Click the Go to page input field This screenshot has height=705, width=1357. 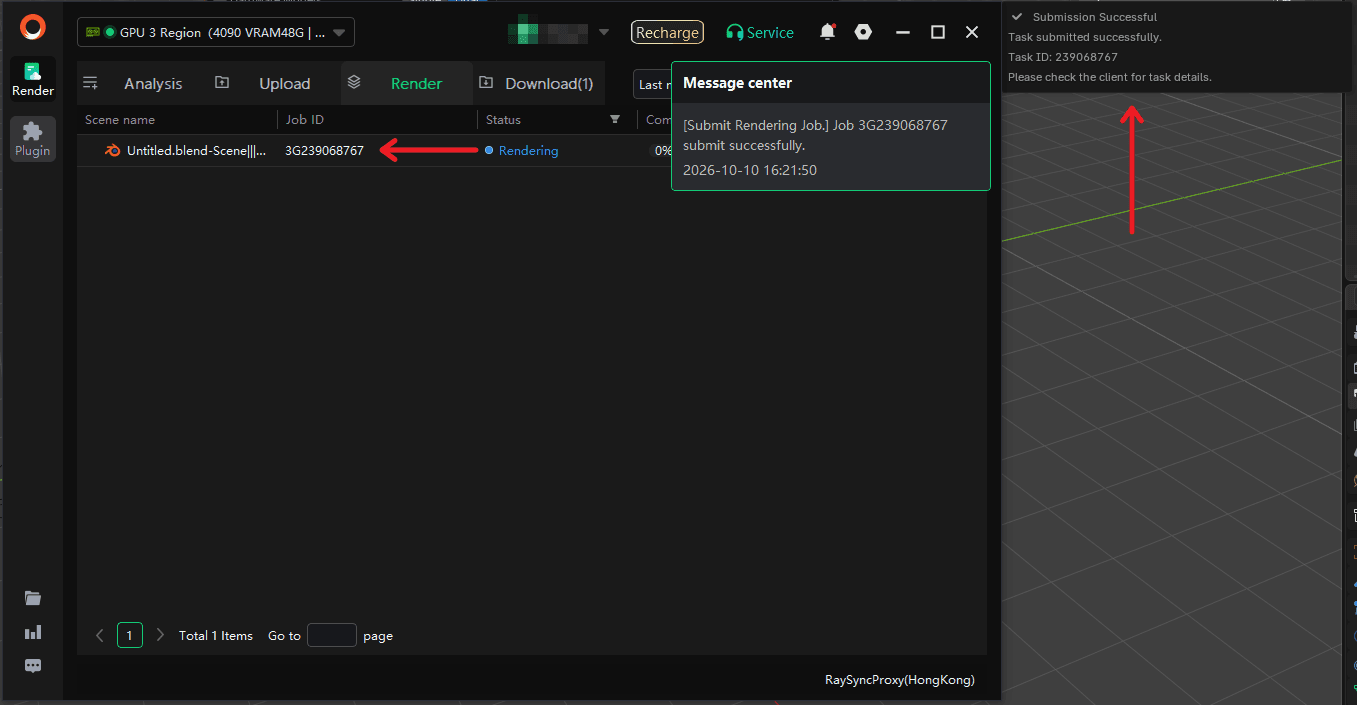click(x=332, y=635)
